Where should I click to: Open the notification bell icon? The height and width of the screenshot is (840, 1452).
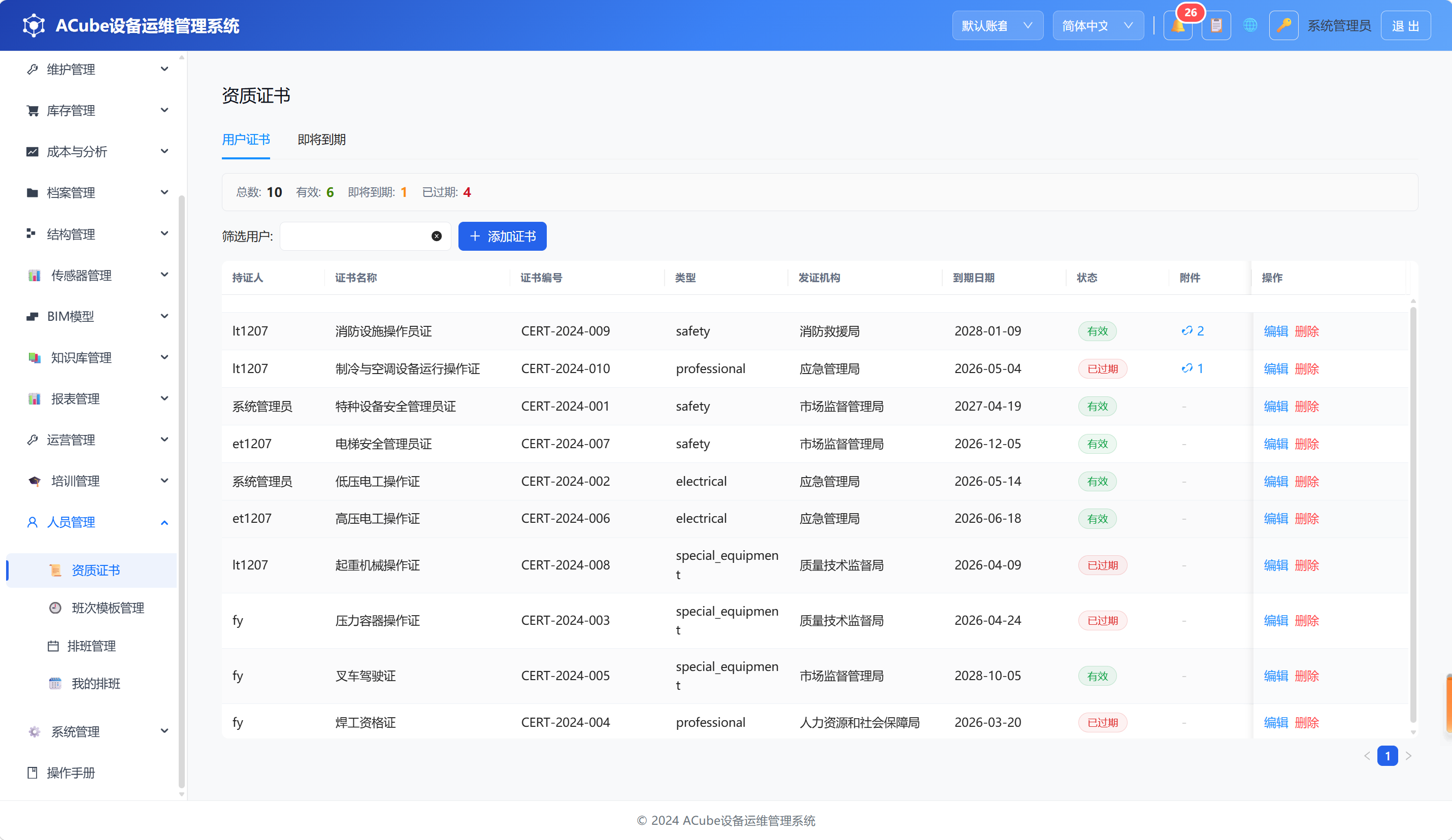(x=1178, y=26)
